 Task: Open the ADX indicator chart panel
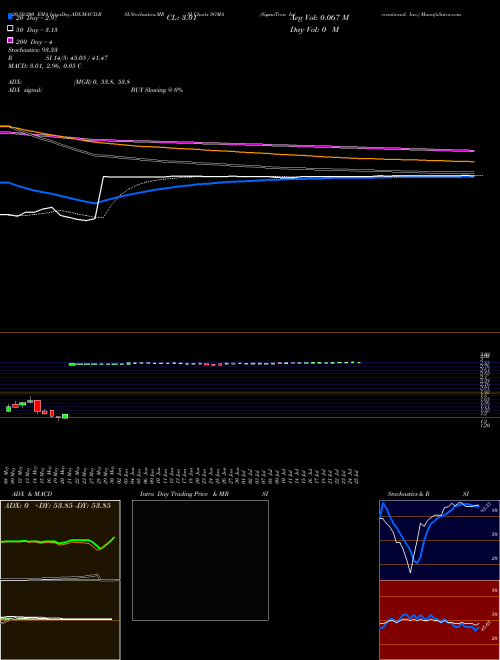pos(60,540)
